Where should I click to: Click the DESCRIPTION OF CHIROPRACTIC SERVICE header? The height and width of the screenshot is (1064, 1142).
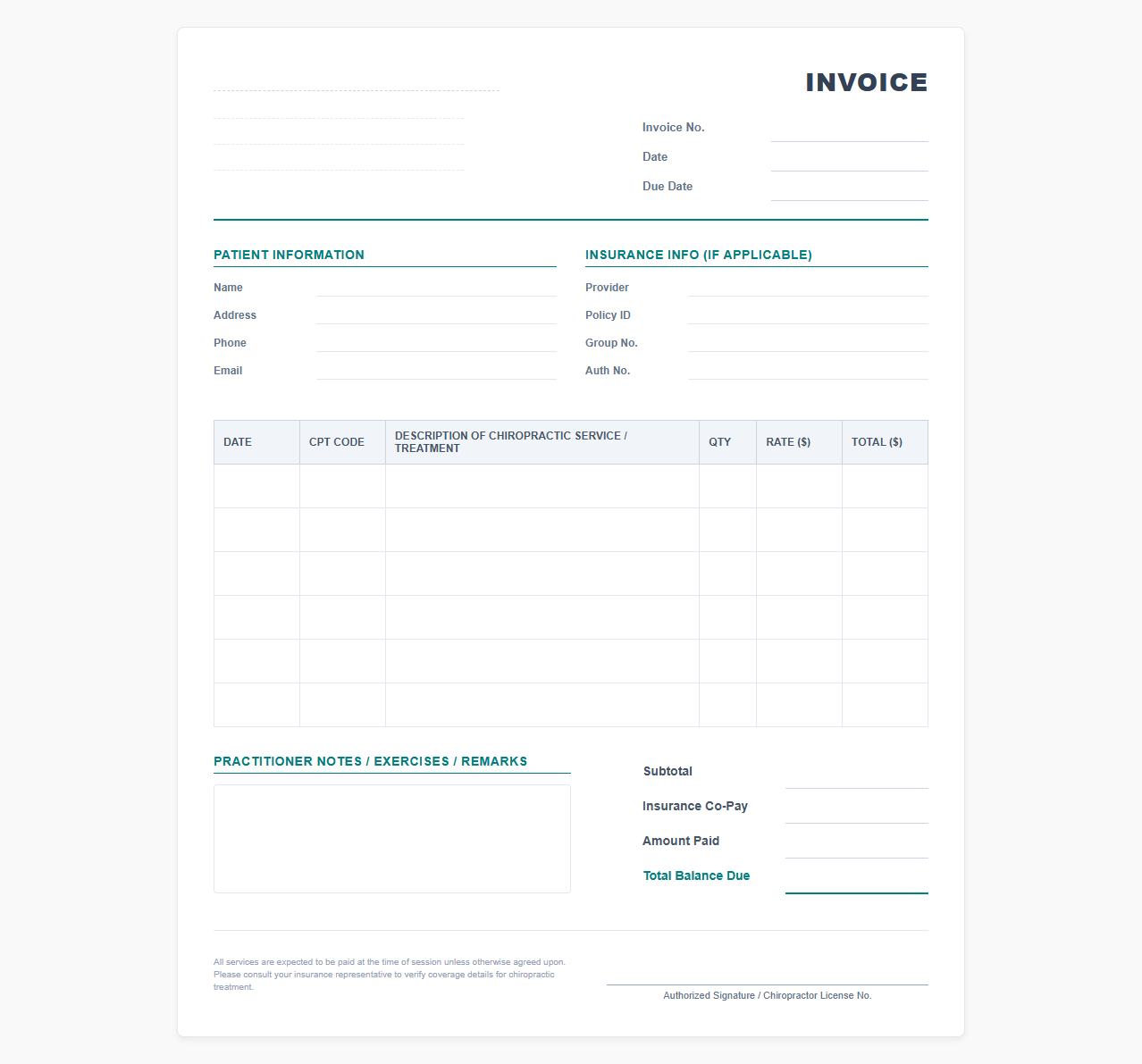542,442
